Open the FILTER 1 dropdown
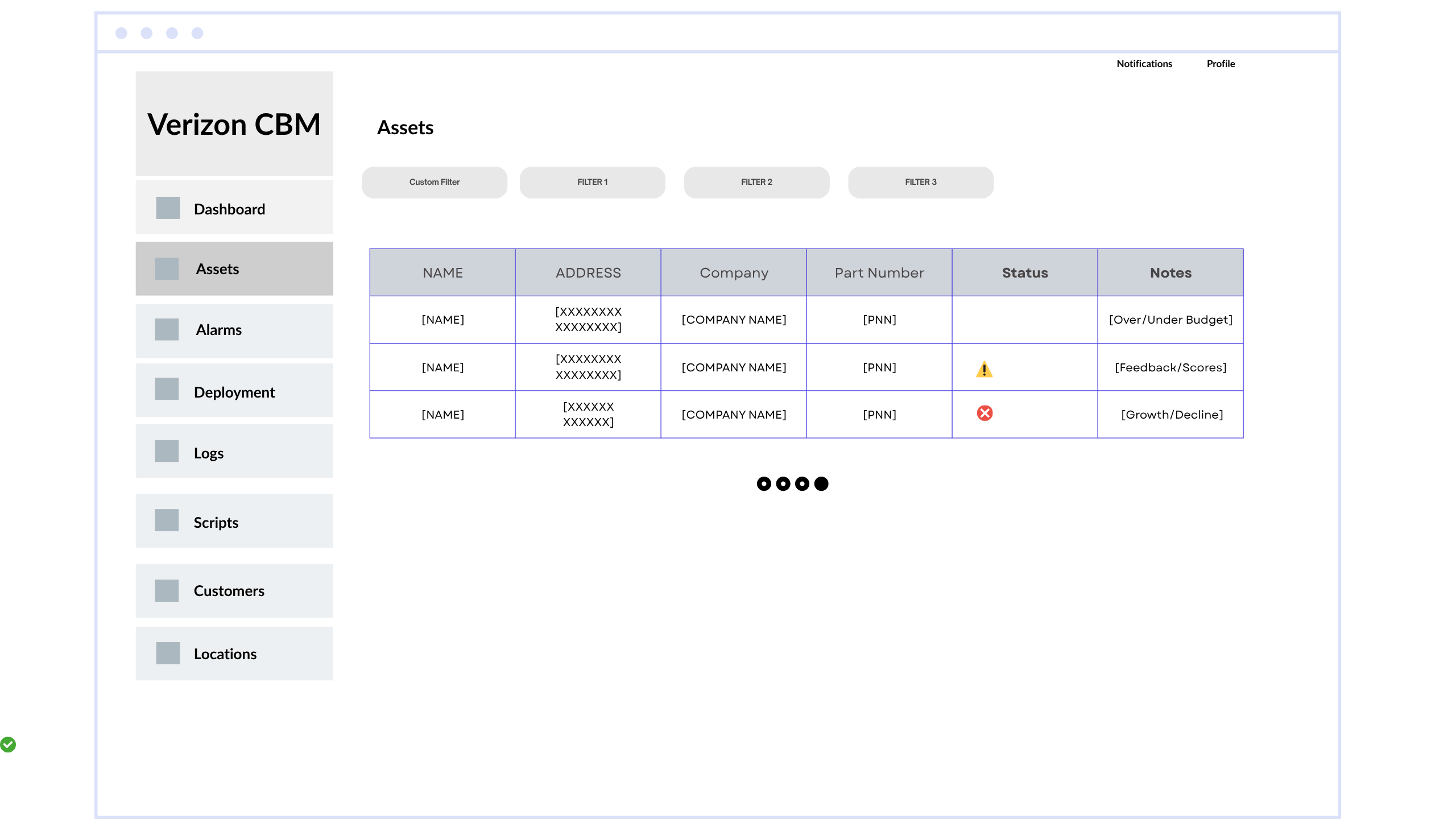1456x819 pixels. click(x=592, y=183)
